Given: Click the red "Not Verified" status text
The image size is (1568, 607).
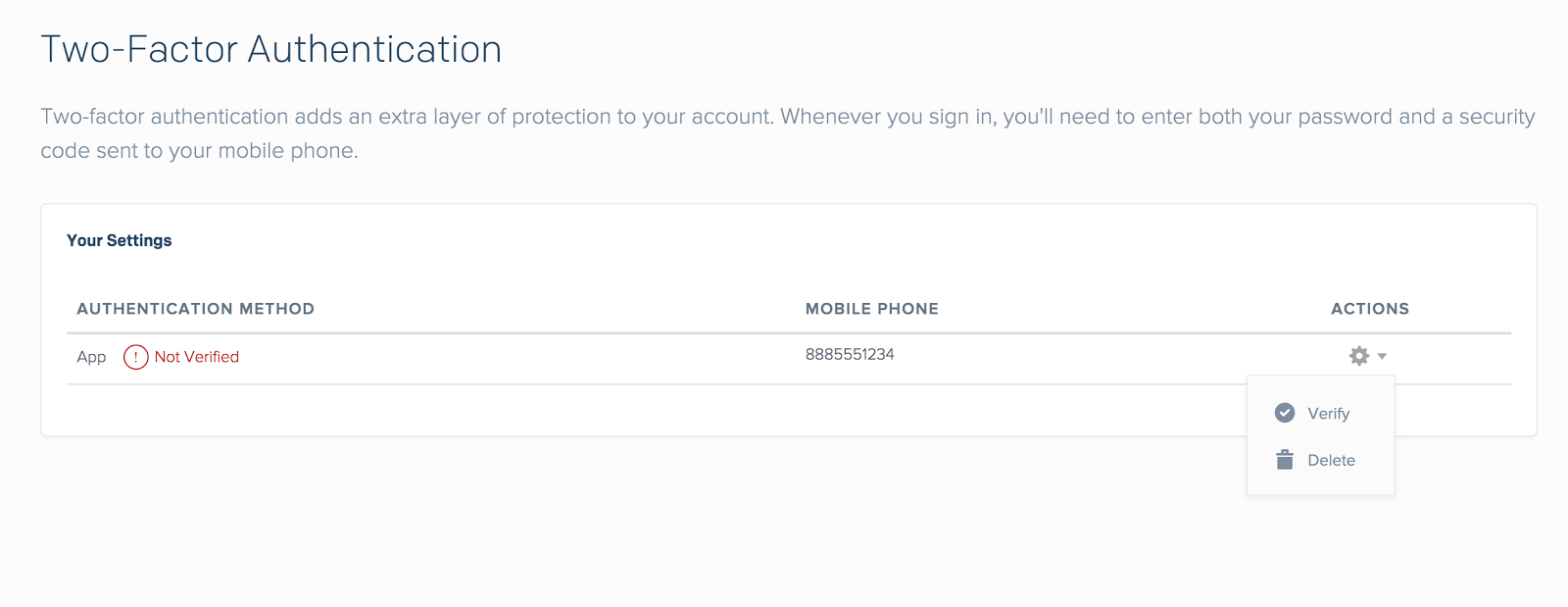Looking at the screenshot, I should point(196,357).
